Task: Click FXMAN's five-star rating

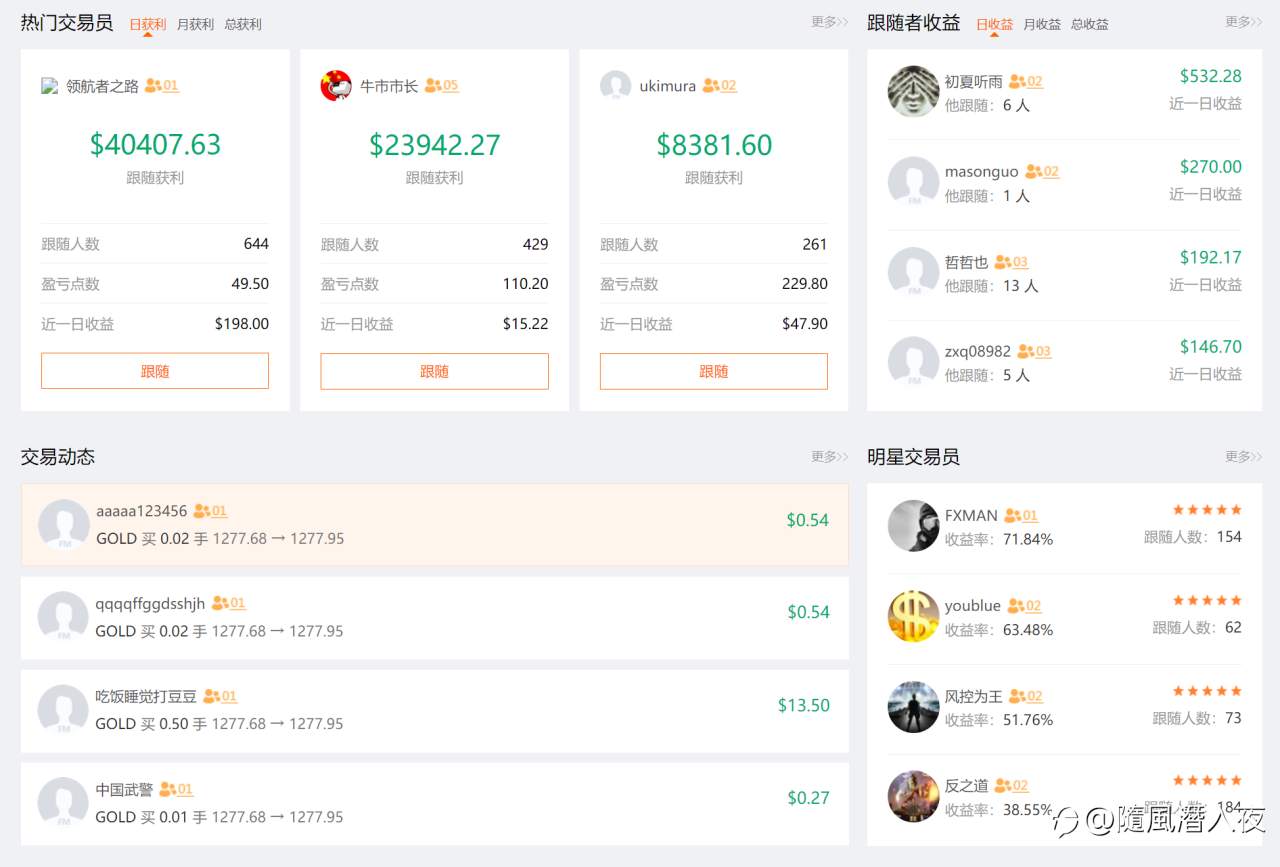Action: click(x=1207, y=510)
